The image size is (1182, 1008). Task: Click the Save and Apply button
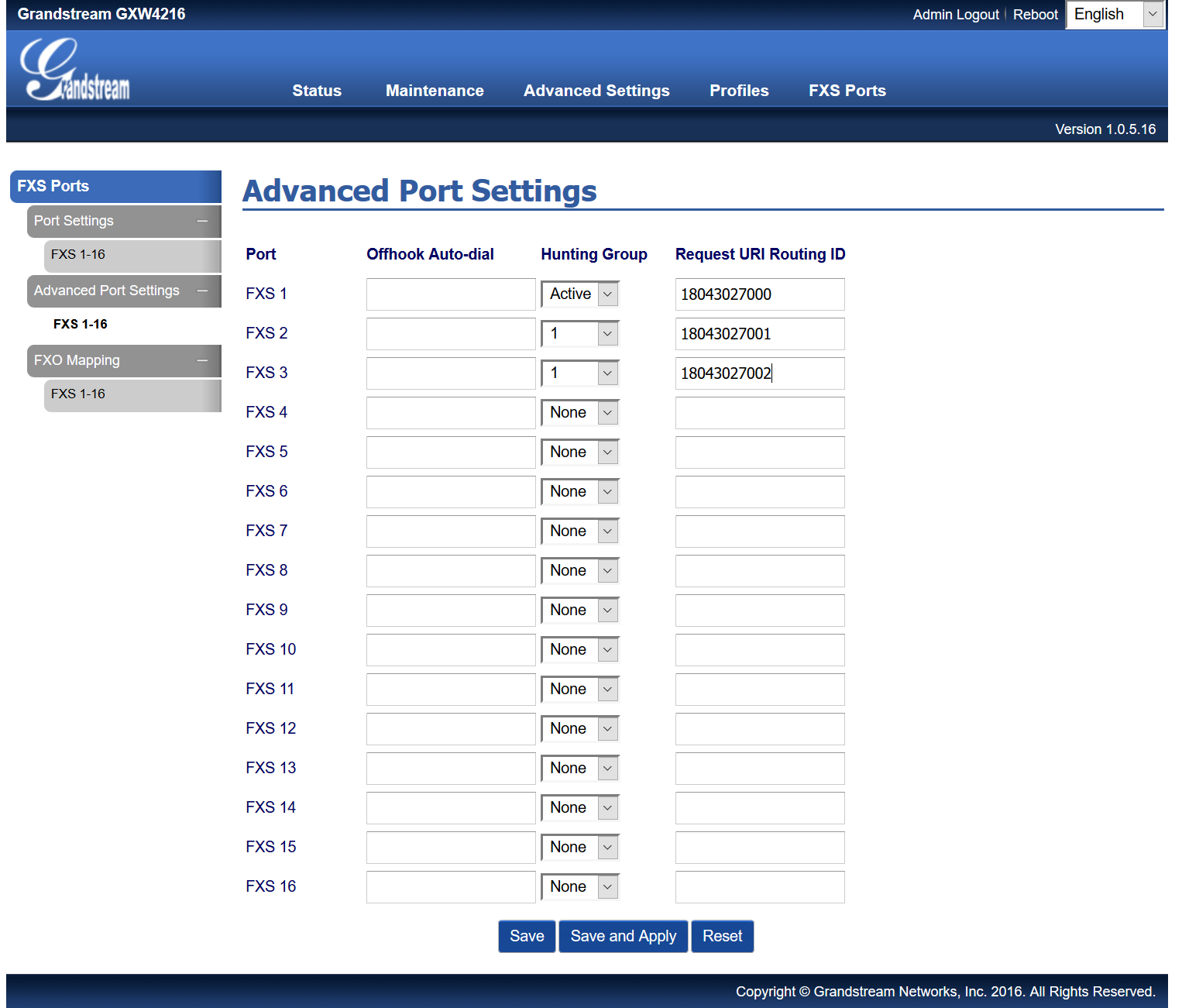(623, 936)
